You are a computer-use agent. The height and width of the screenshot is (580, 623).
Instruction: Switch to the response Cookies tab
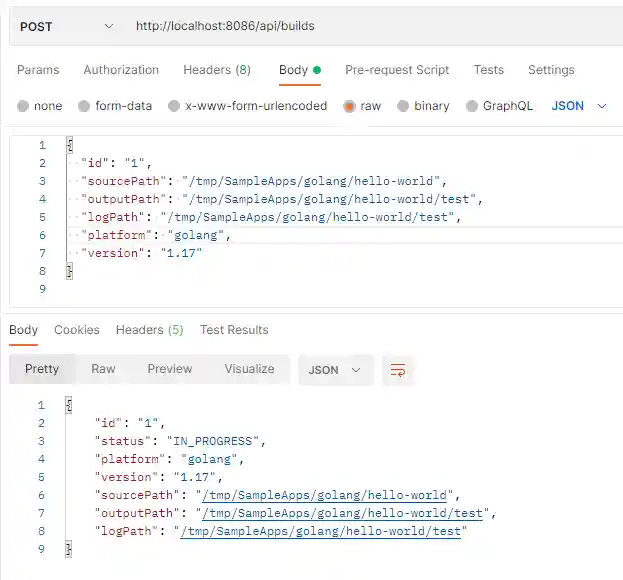pos(77,330)
